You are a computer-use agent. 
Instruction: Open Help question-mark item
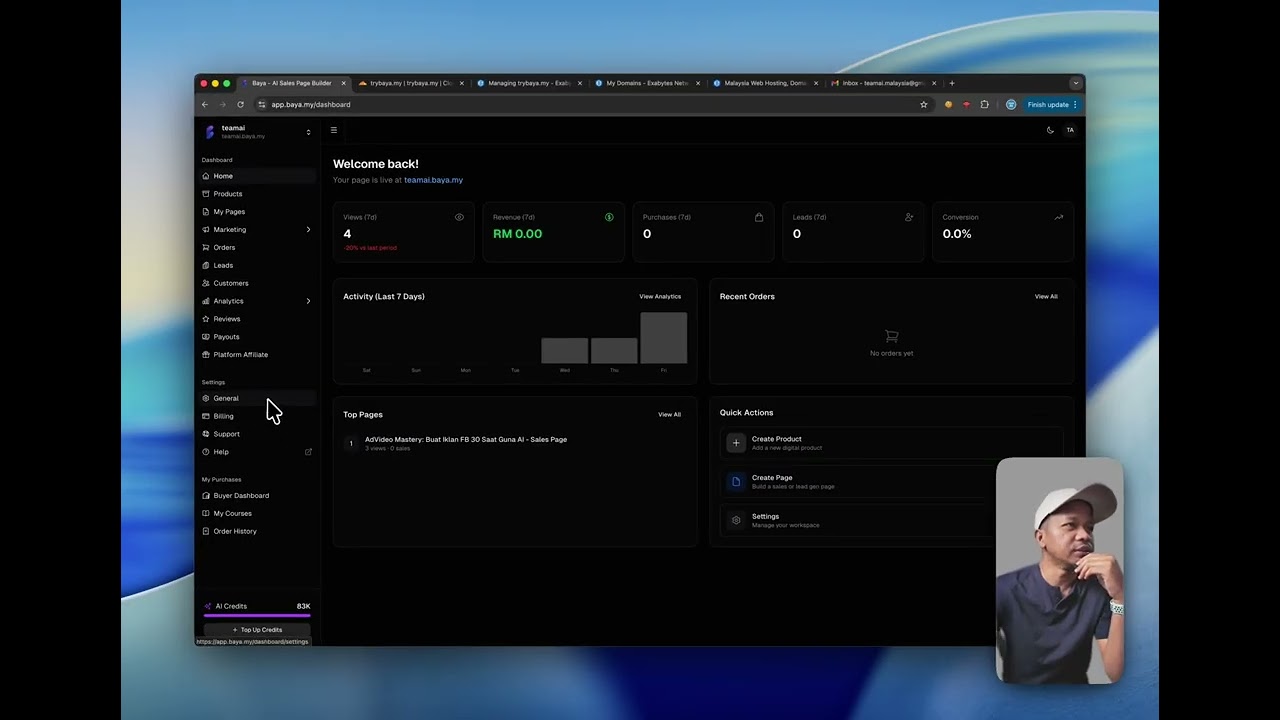[x=257, y=452]
